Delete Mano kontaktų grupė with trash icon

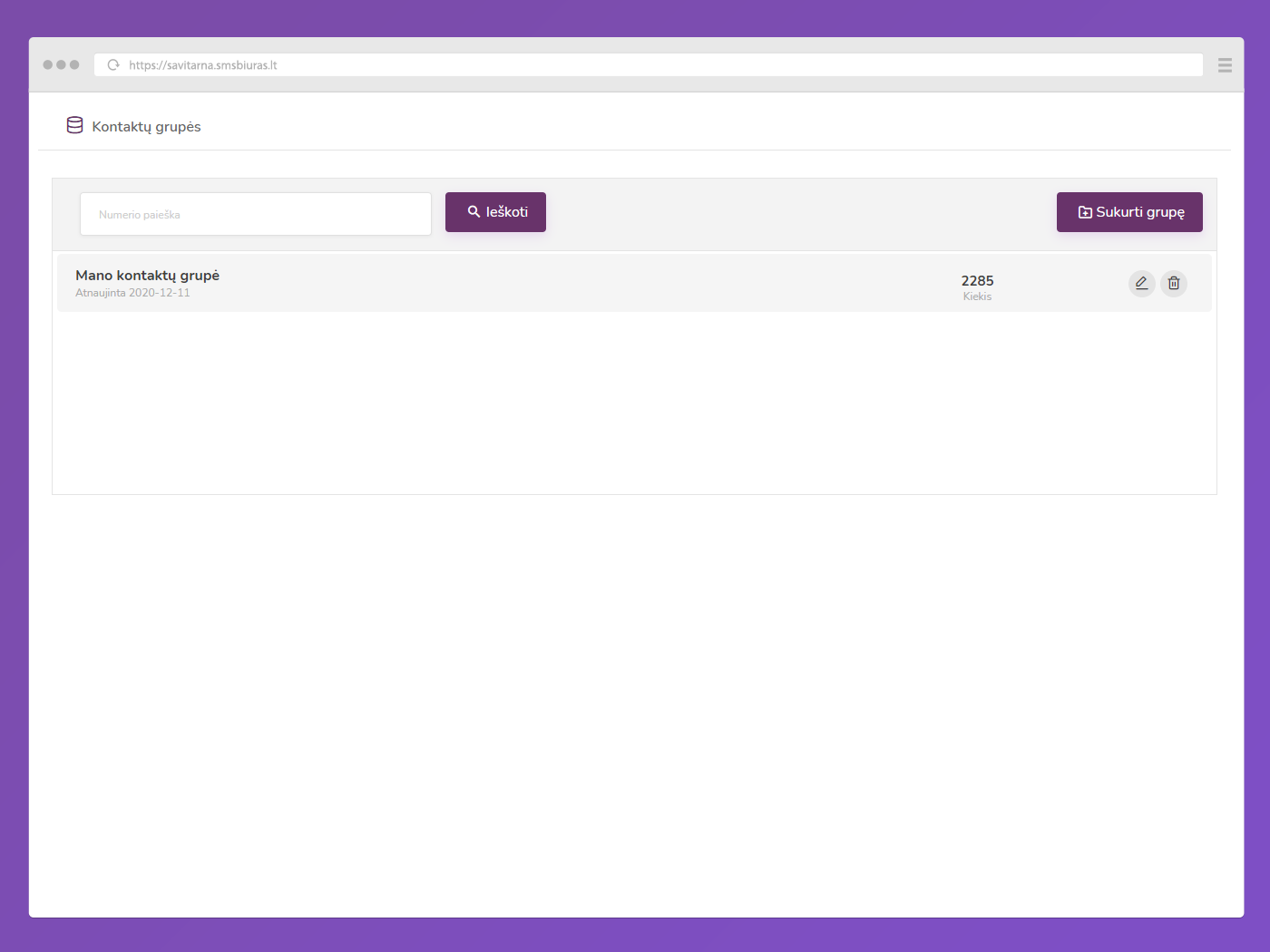tap(1174, 283)
